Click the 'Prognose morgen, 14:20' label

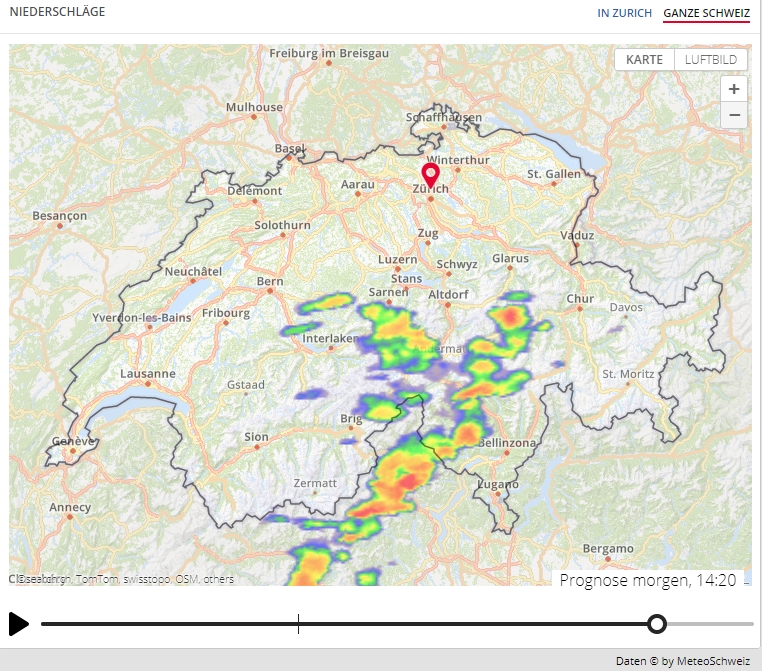click(648, 580)
